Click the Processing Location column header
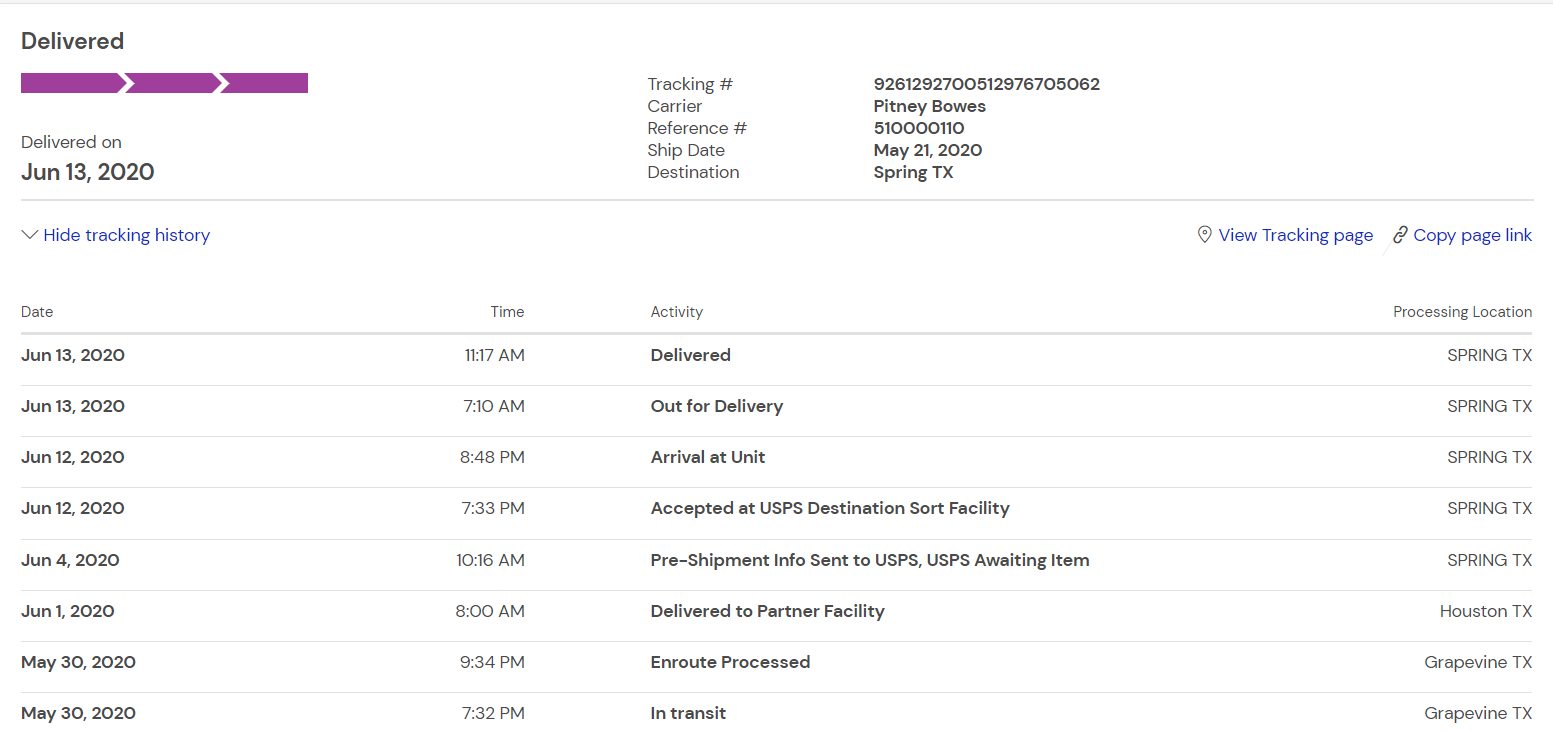The width and height of the screenshot is (1553, 732). tap(1462, 312)
